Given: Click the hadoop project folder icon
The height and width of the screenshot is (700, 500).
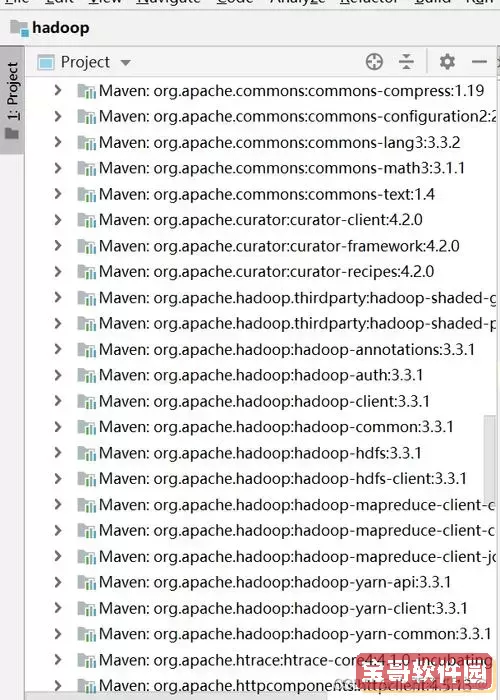Looking at the screenshot, I should click(20, 28).
